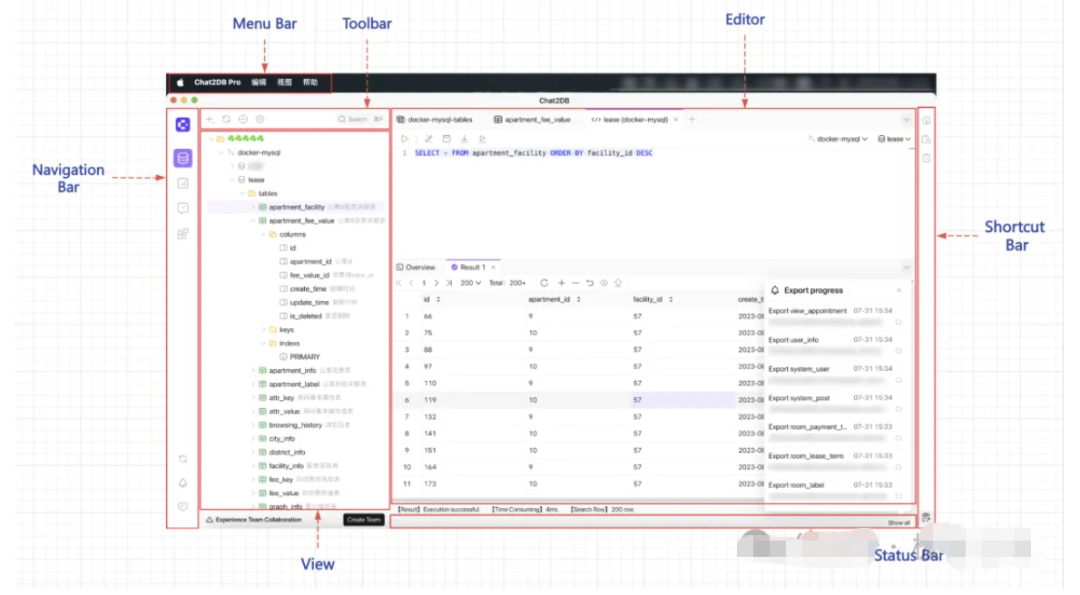
Task: Click the submit upload icon in result toolbar
Action: click(x=619, y=283)
